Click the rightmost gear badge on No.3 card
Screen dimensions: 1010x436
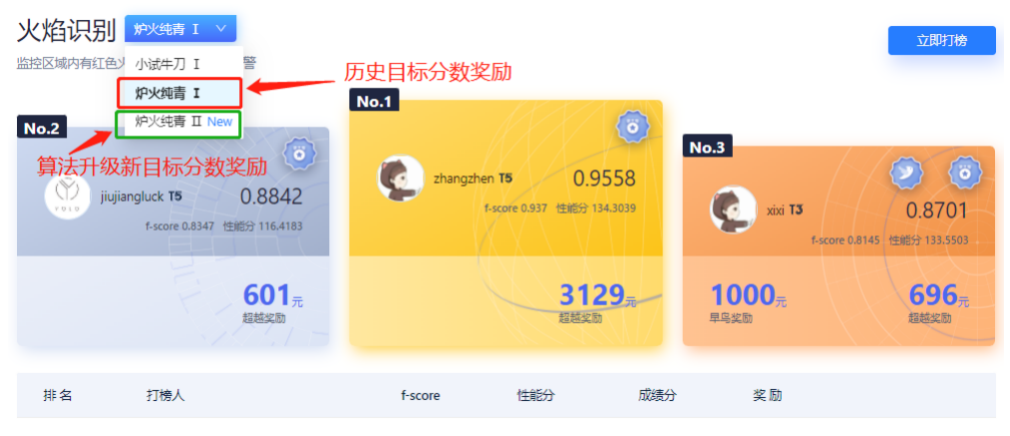tap(965, 172)
